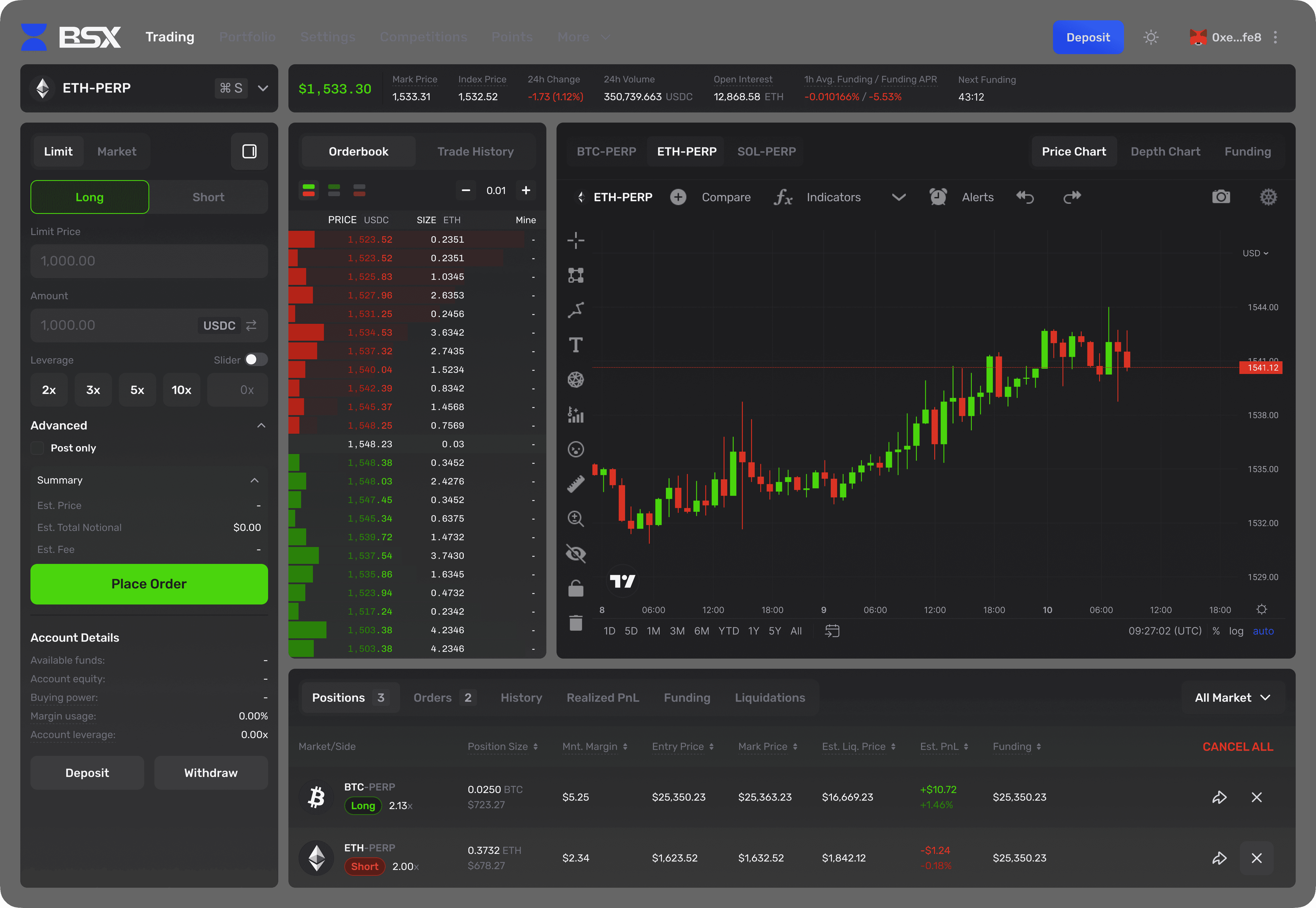Close the BTC-PERP position
The width and height of the screenshot is (1316, 908).
coord(1257,797)
